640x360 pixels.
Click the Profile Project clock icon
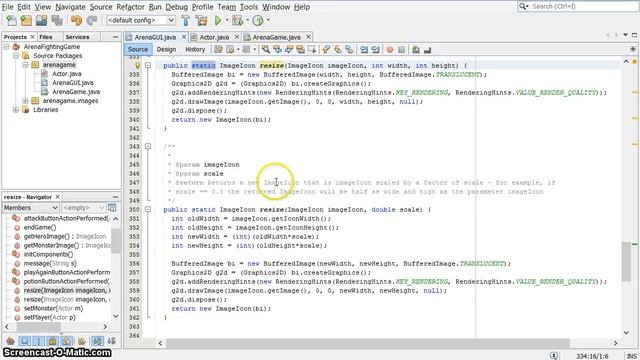[258, 20]
